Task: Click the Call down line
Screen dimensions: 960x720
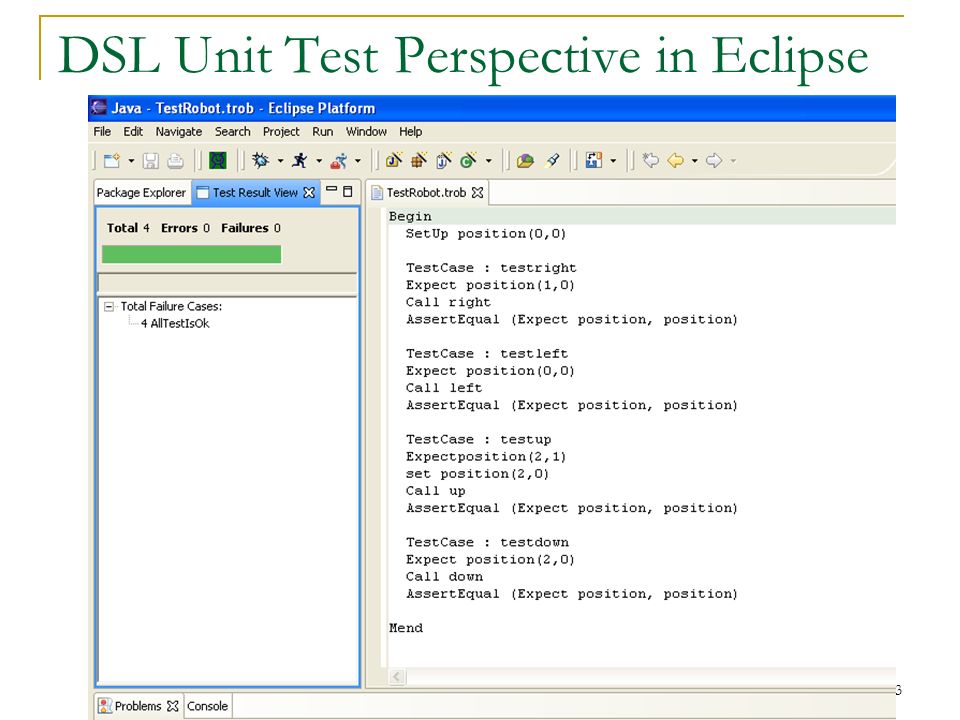Action: 444,576
